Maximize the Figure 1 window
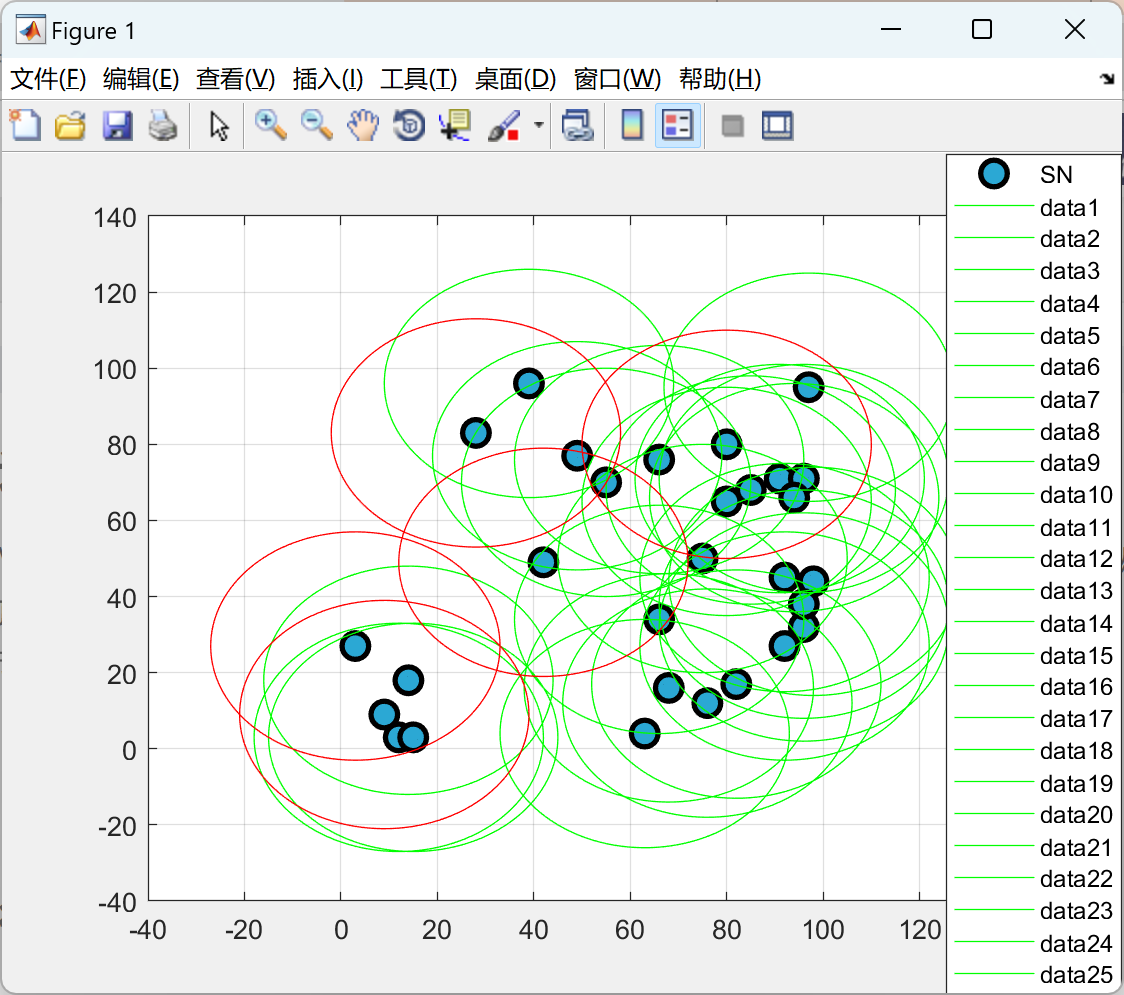This screenshot has height=995, width=1124. (981, 29)
